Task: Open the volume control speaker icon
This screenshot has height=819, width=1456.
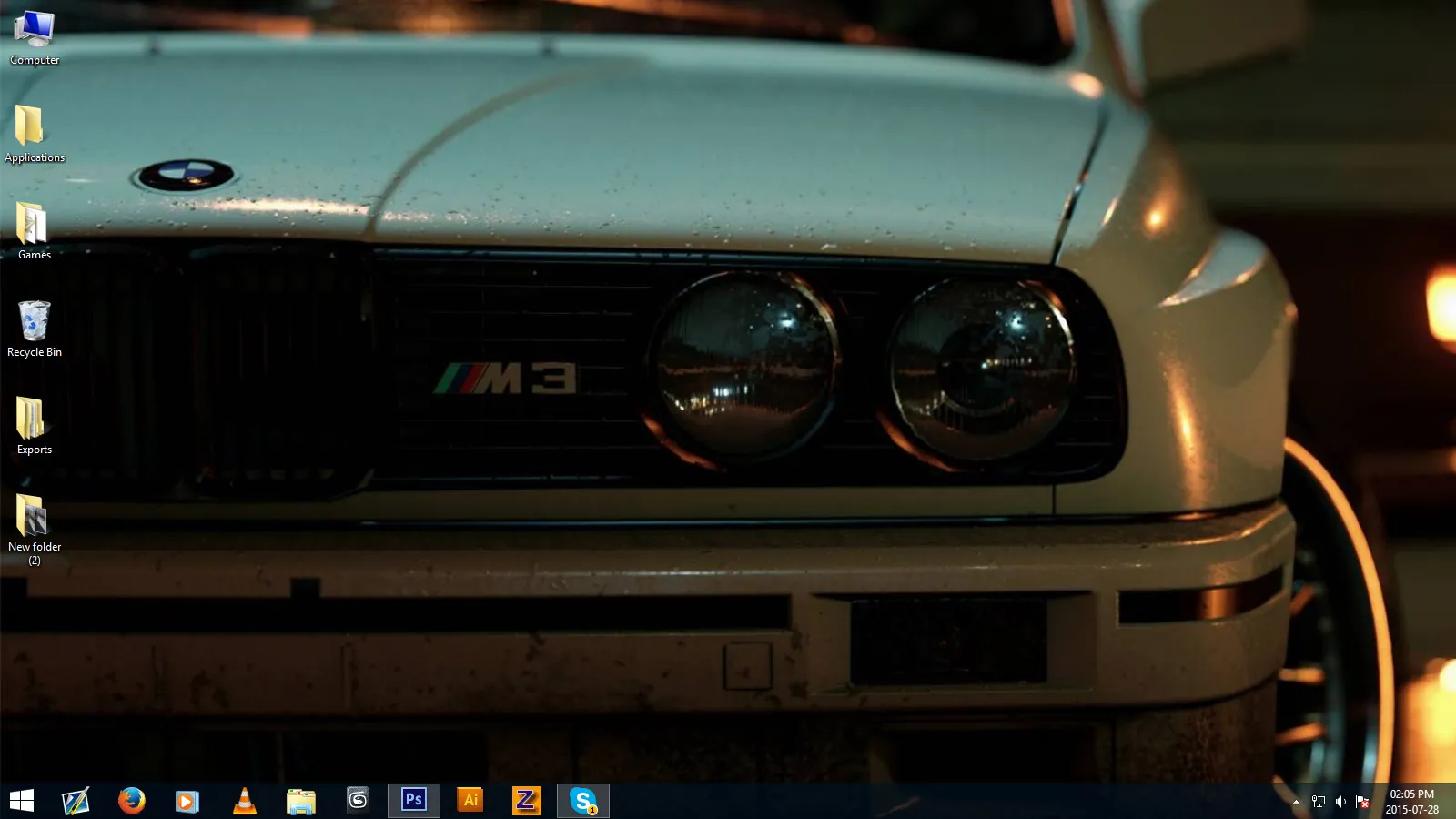Action: [1340, 802]
